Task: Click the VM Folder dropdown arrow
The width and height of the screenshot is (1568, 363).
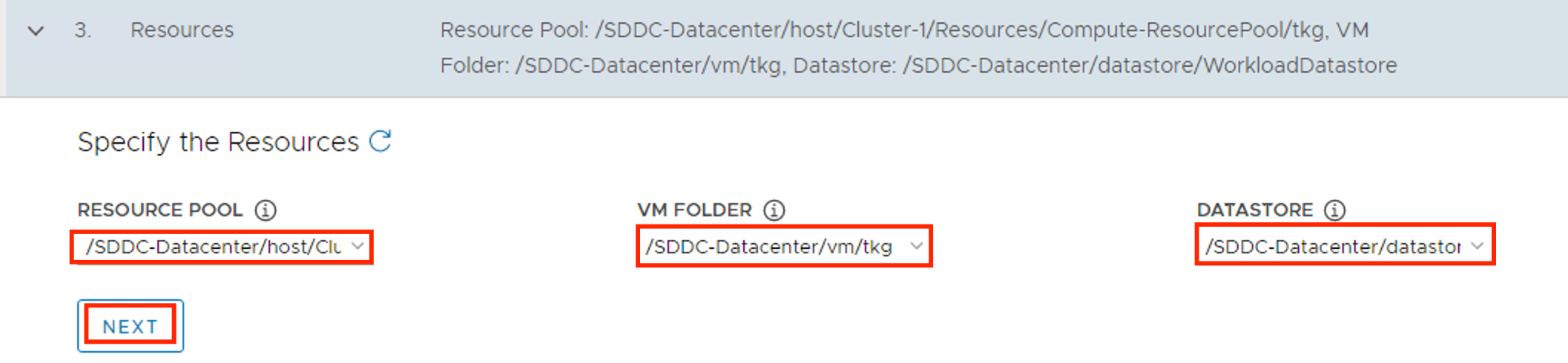Action: [917, 246]
